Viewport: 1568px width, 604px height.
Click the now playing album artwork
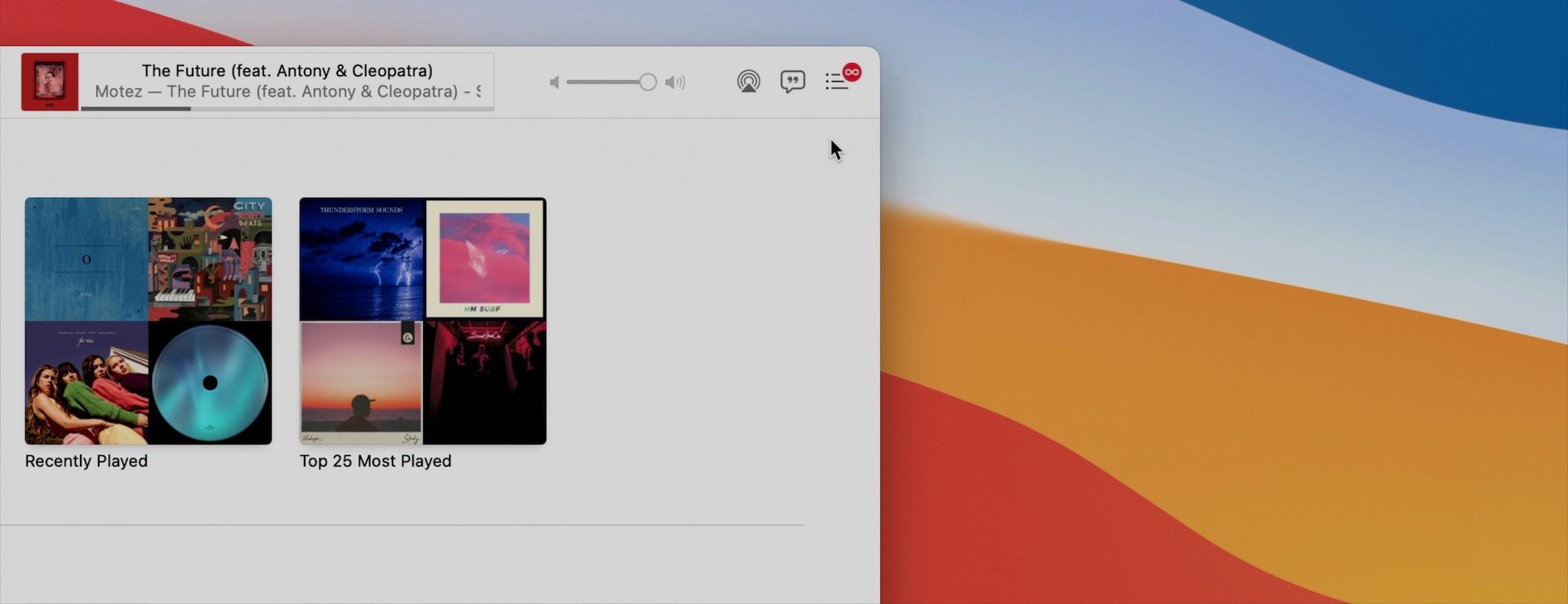pyautogui.click(x=50, y=82)
